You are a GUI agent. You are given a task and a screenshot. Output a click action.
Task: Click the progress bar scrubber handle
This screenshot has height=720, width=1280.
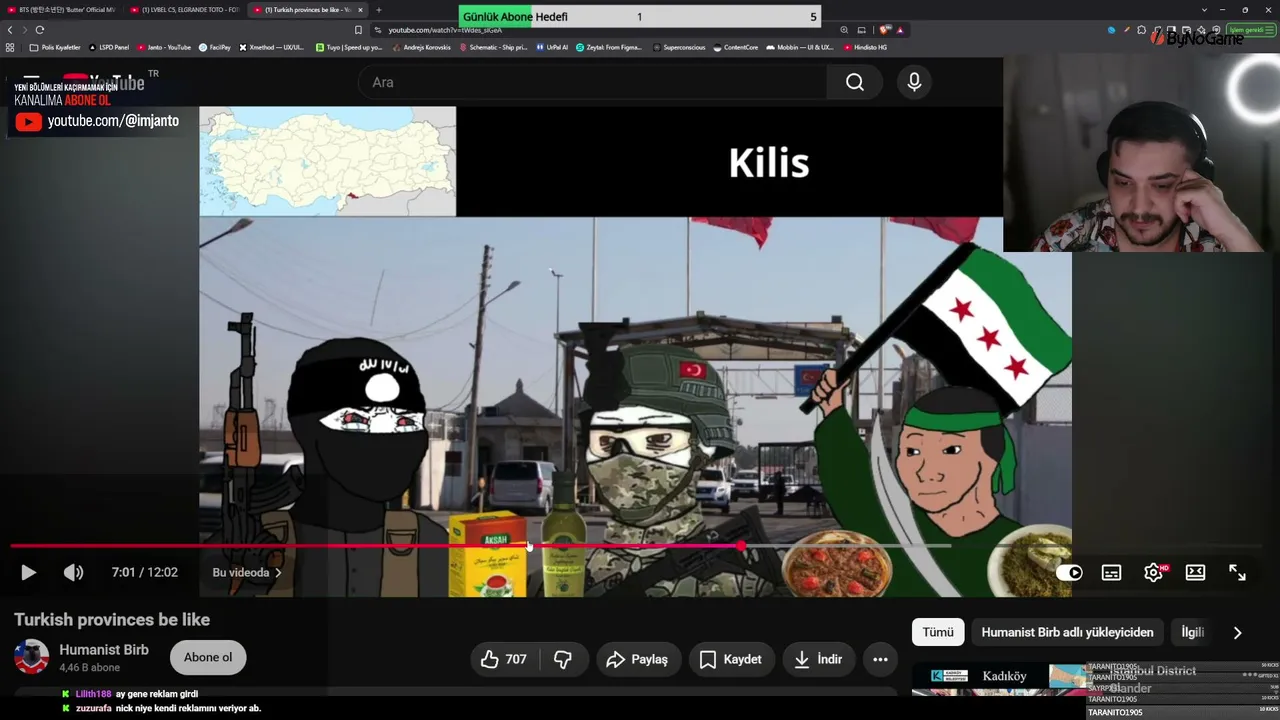(x=741, y=546)
